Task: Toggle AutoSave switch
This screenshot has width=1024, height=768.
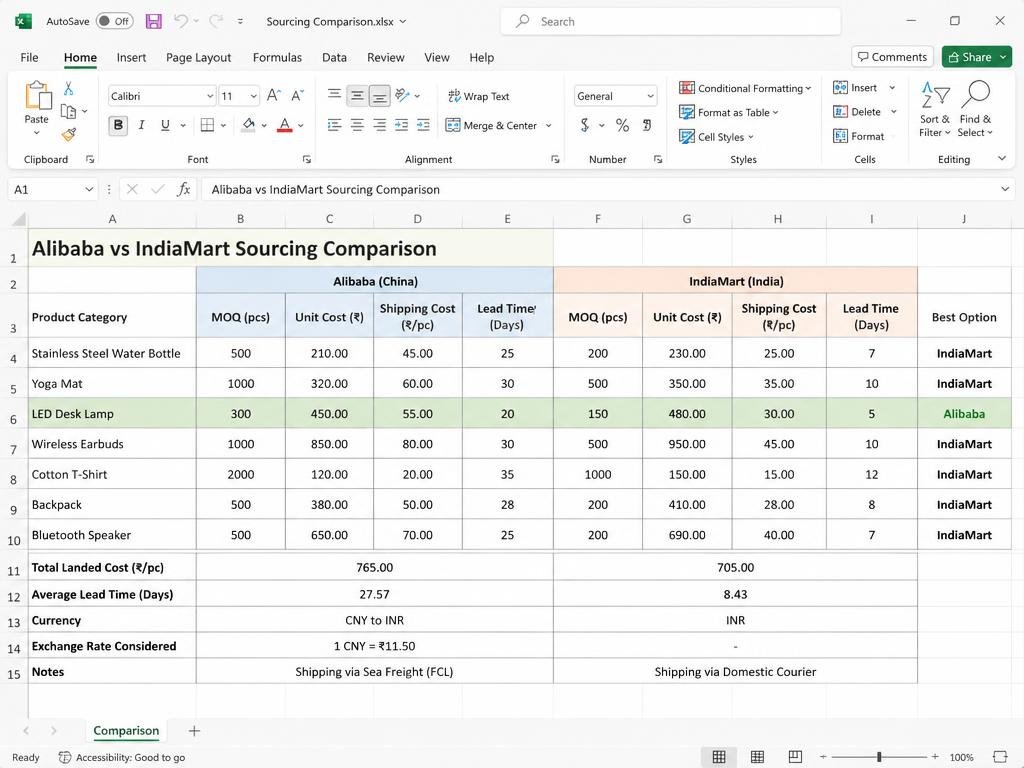Action: tap(115, 21)
